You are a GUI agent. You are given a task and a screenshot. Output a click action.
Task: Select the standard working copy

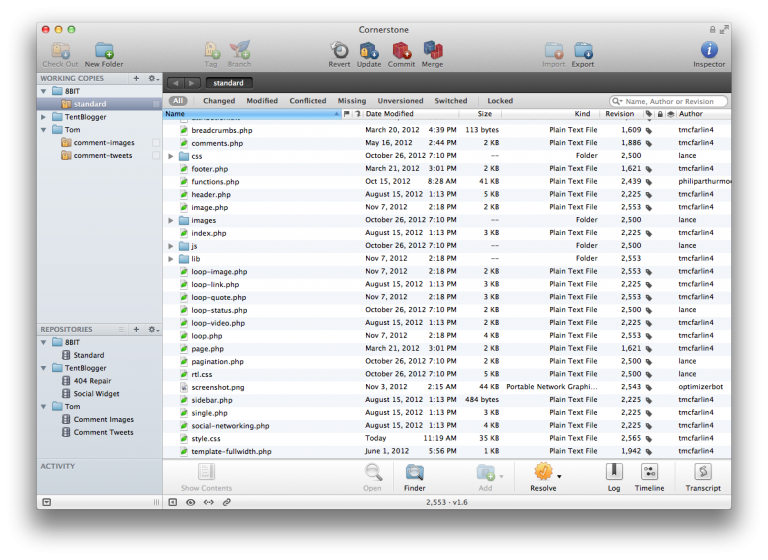(99, 104)
